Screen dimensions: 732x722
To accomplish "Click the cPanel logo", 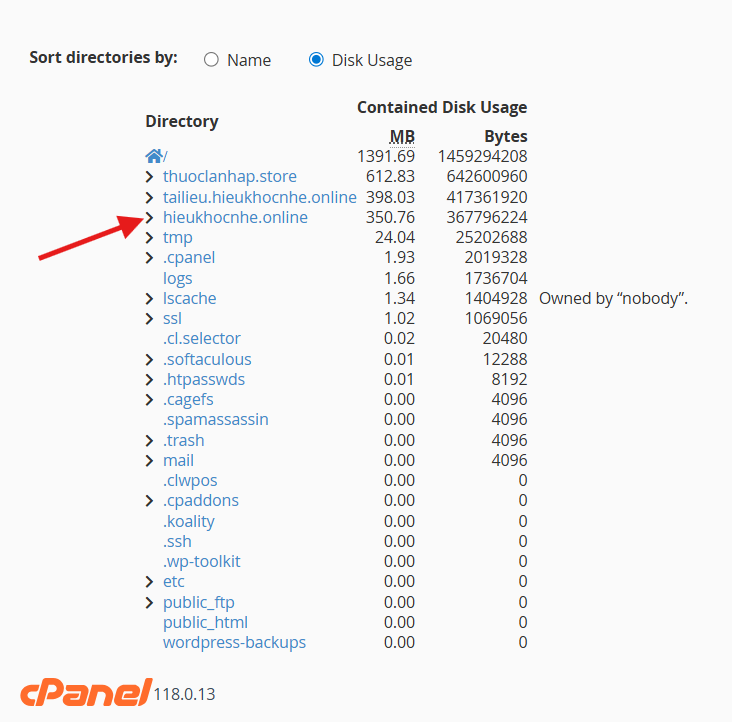I will pyautogui.click(x=84, y=692).
